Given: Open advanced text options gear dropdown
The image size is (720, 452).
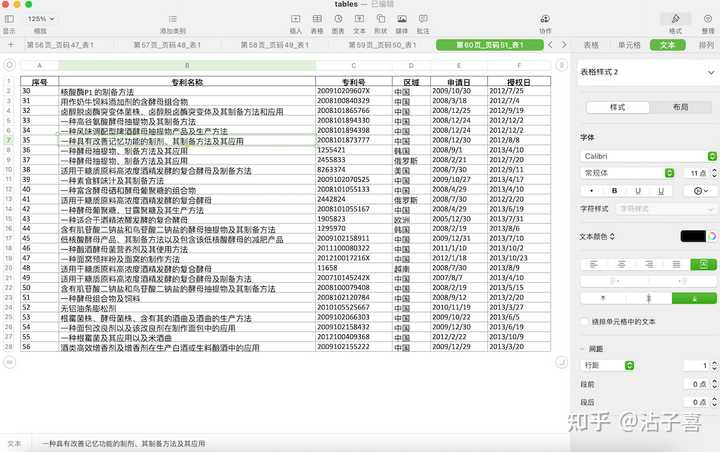Looking at the screenshot, I should coord(700,191).
